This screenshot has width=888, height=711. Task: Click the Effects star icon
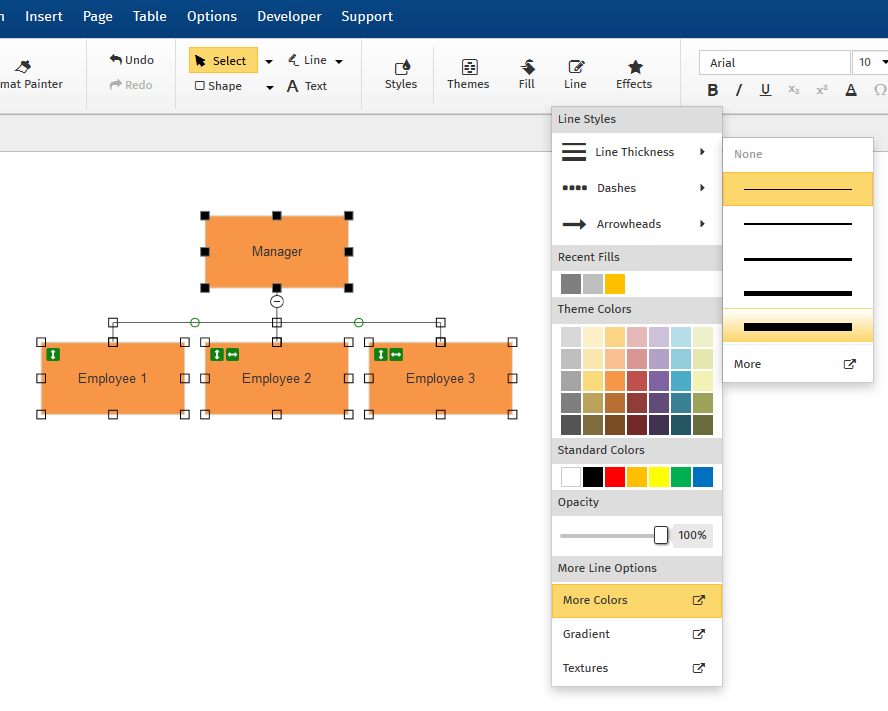click(x=634, y=74)
